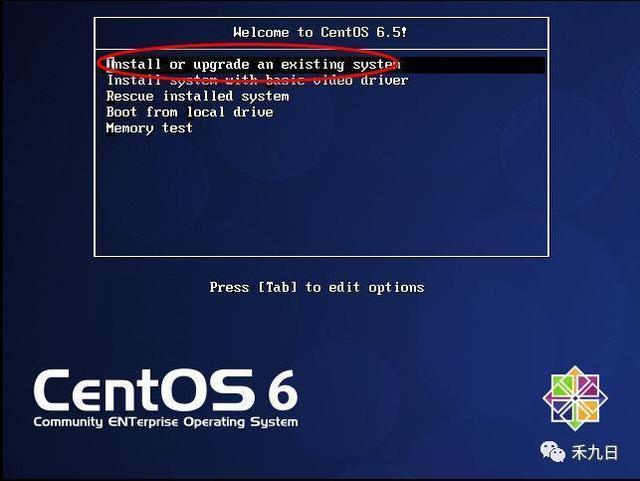Viewport: 640px width, 481px height.
Task: Click the CentOS pinwheel logo icon
Action: [575, 398]
